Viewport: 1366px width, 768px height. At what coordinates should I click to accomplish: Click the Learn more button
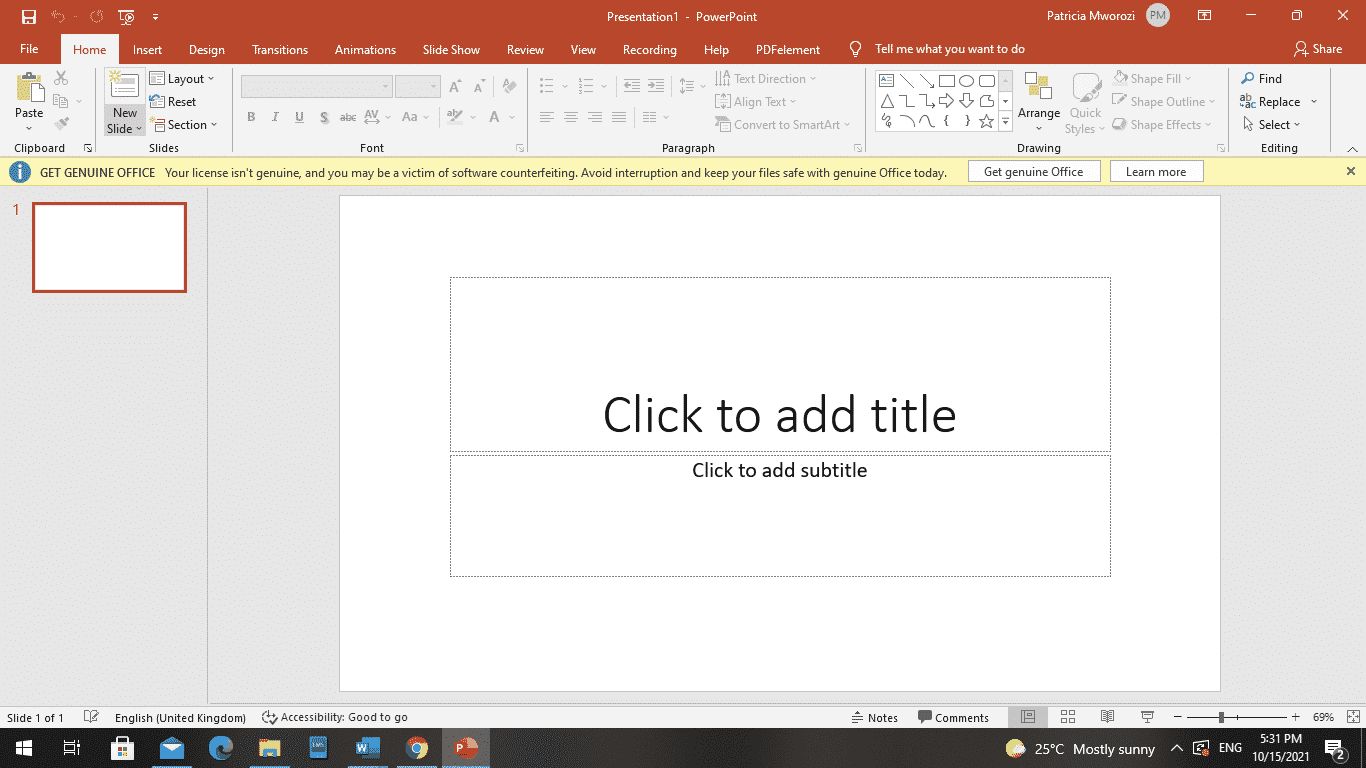(1156, 171)
